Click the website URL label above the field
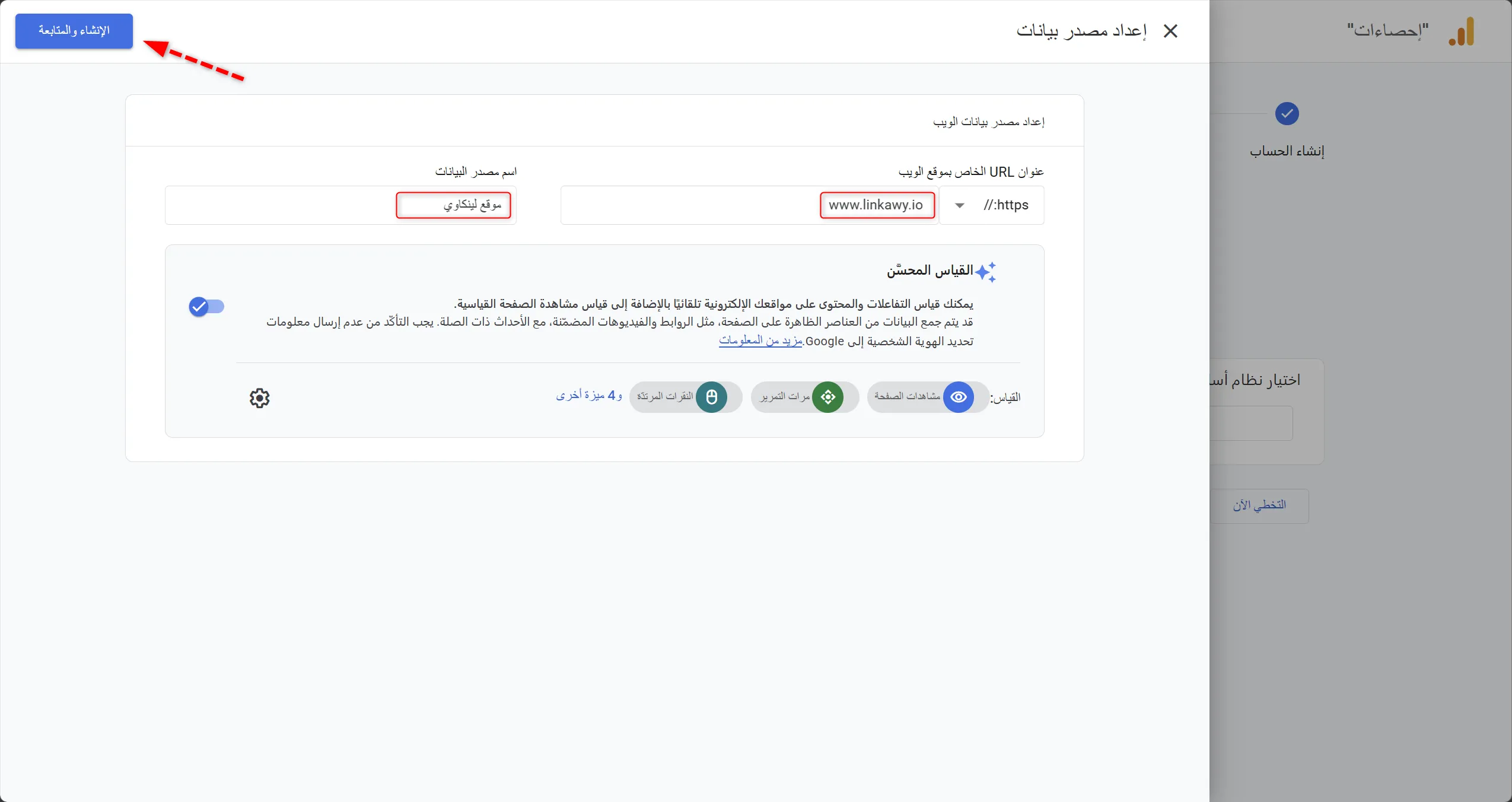Viewport: 1512px width, 802px height. [x=971, y=171]
